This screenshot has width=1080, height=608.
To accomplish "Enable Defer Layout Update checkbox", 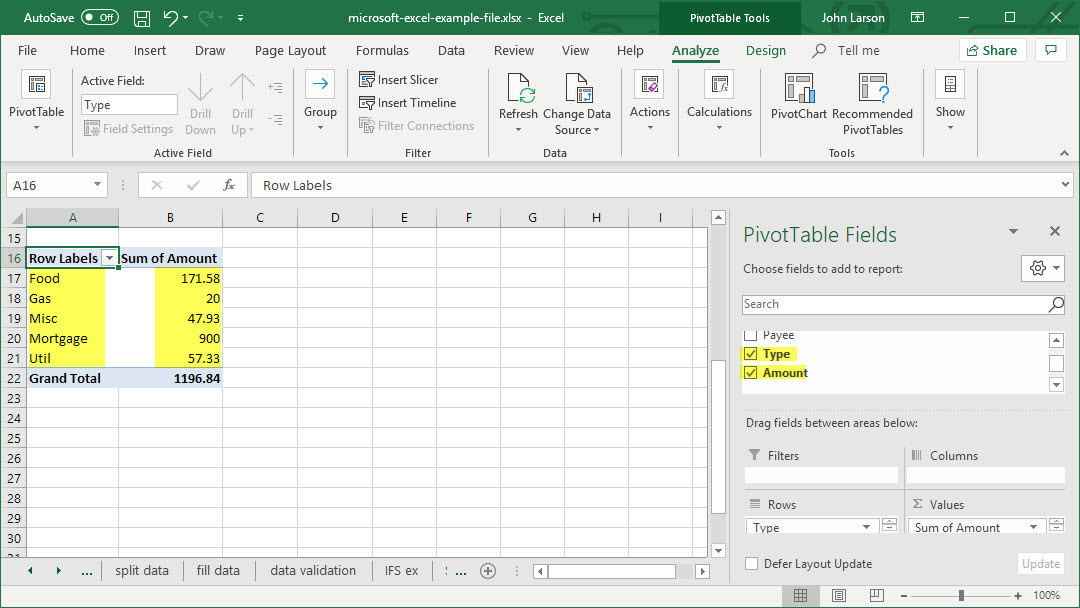I will tap(752, 564).
